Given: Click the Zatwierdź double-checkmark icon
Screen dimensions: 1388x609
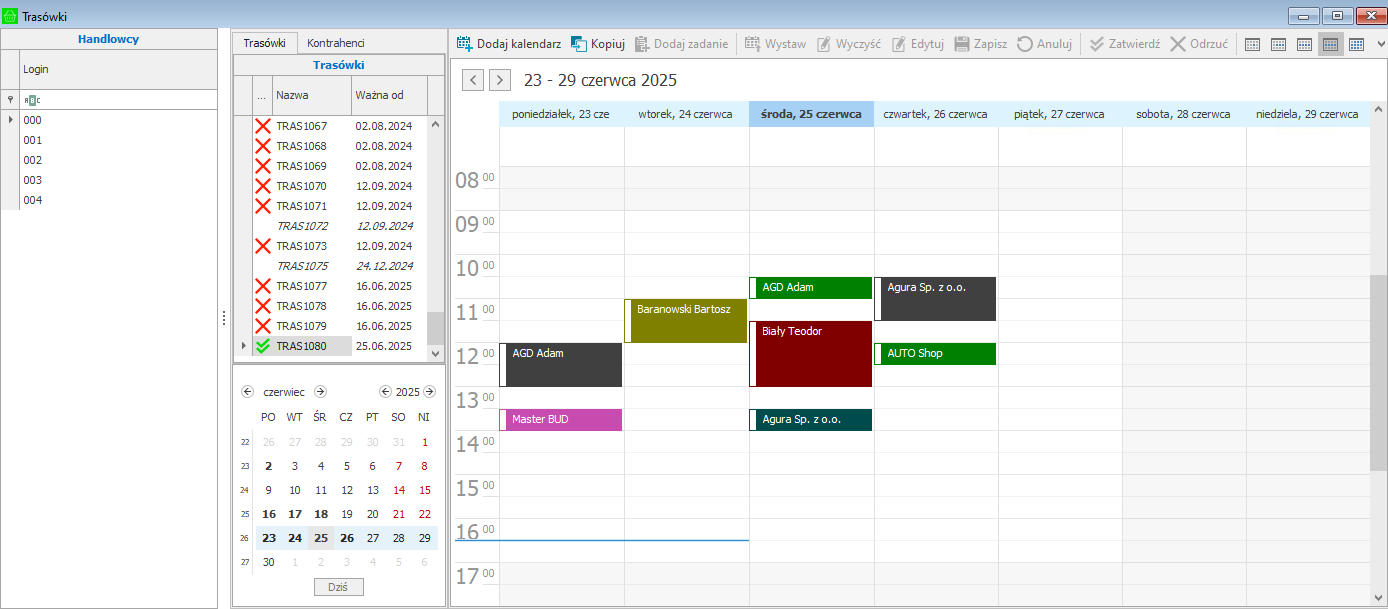Looking at the screenshot, I should 1097,44.
